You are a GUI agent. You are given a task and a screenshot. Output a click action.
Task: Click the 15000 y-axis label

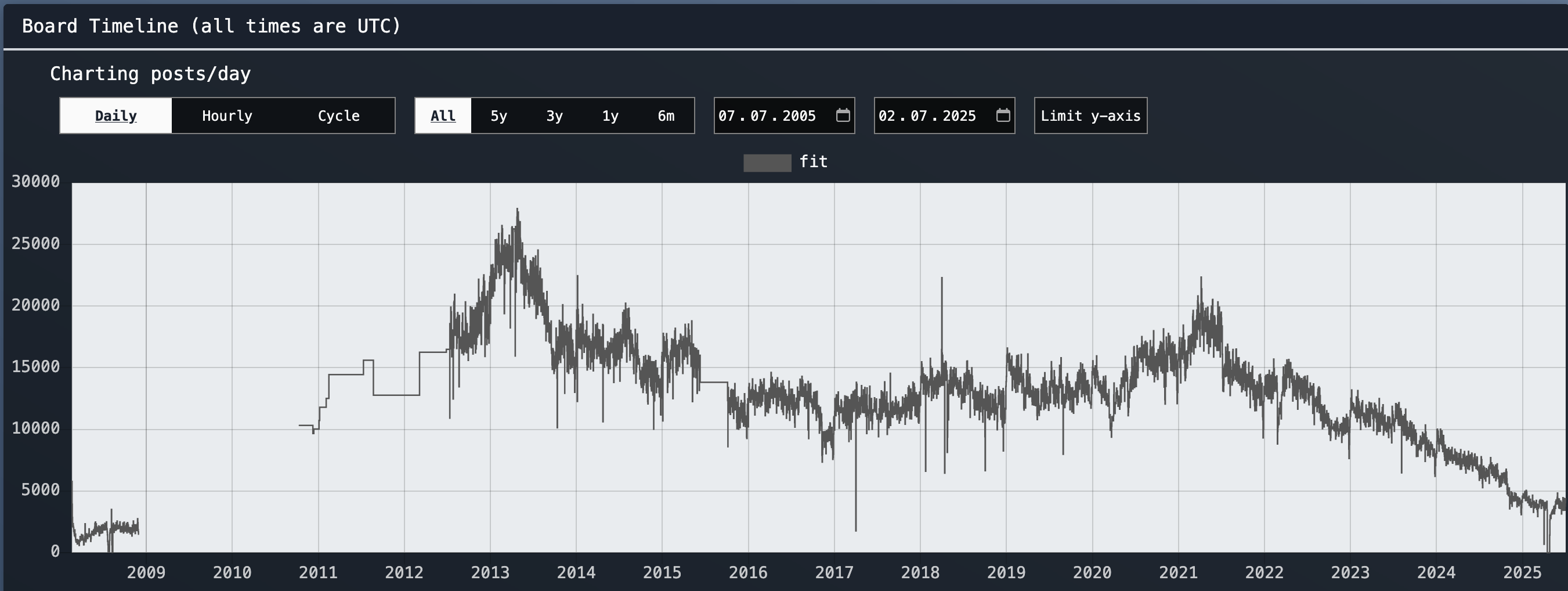[x=36, y=366]
